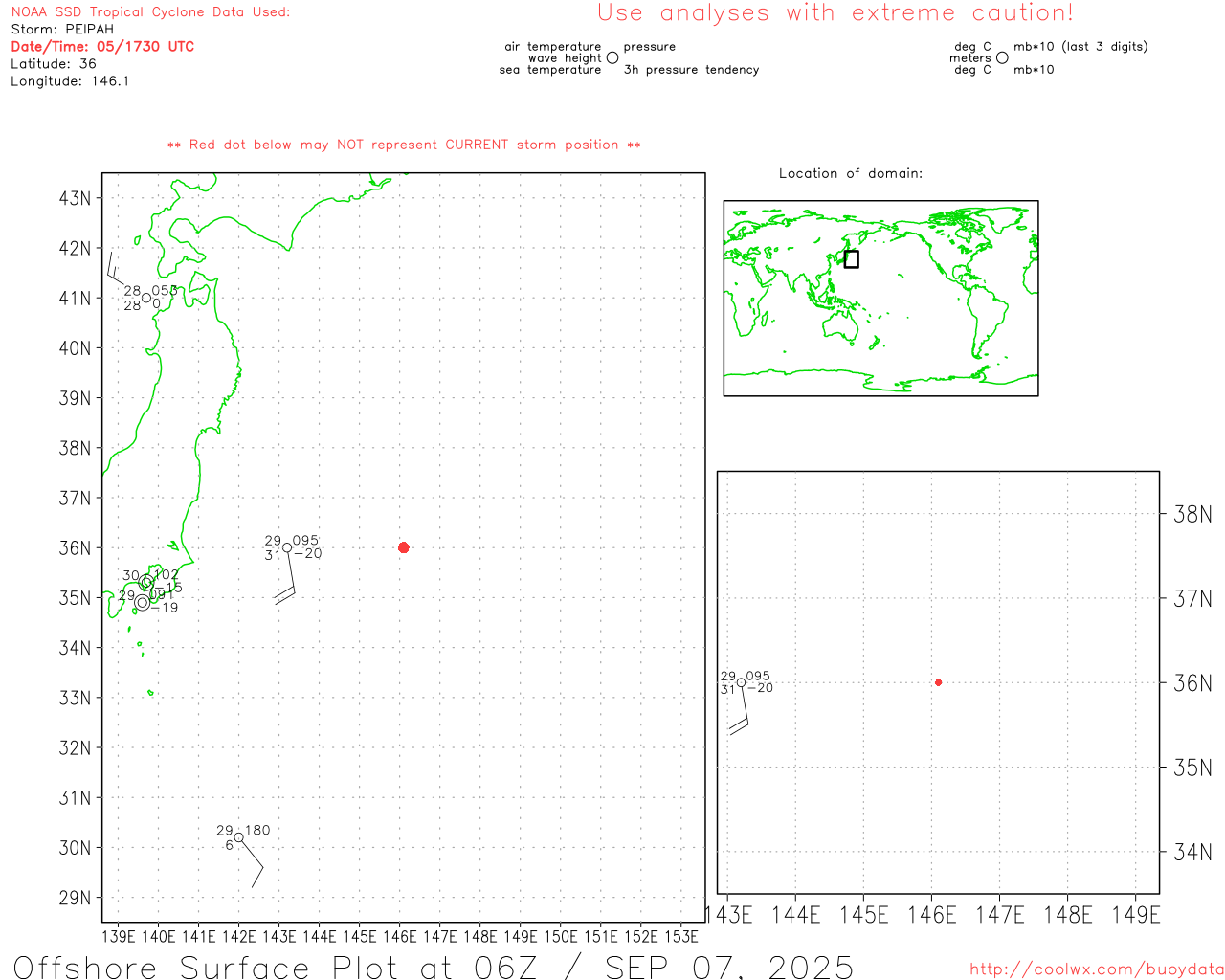Click the 'sea temperature' legend label
Image resolution: width=1225 pixels, height=980 pixels.
pyautogui.click(x=550, y=70)
